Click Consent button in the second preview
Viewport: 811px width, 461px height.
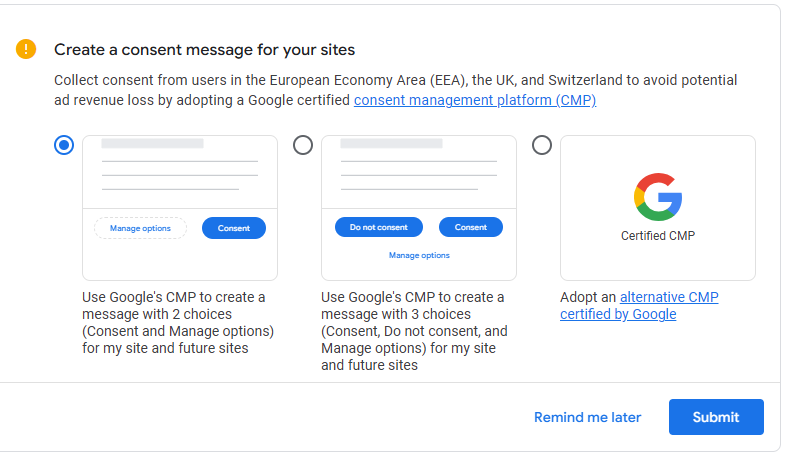pyautogui.click(x=471, y=227)
